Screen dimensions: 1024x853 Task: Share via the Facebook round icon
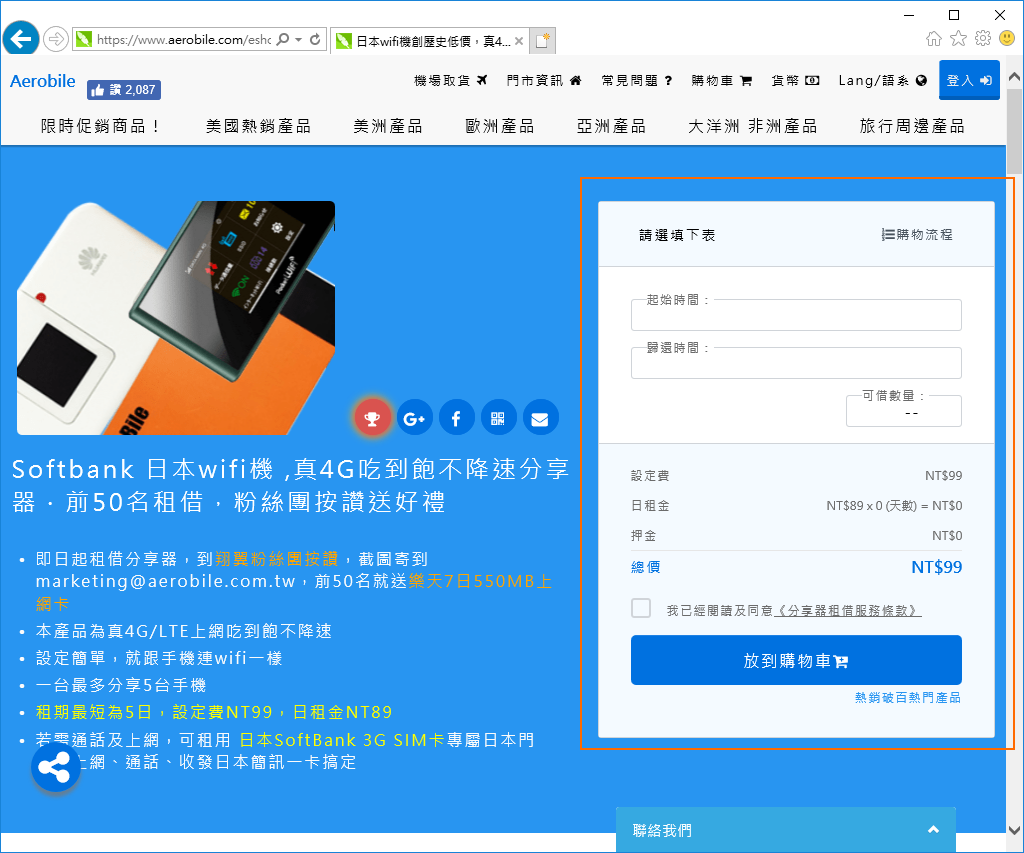coord(456,417)
